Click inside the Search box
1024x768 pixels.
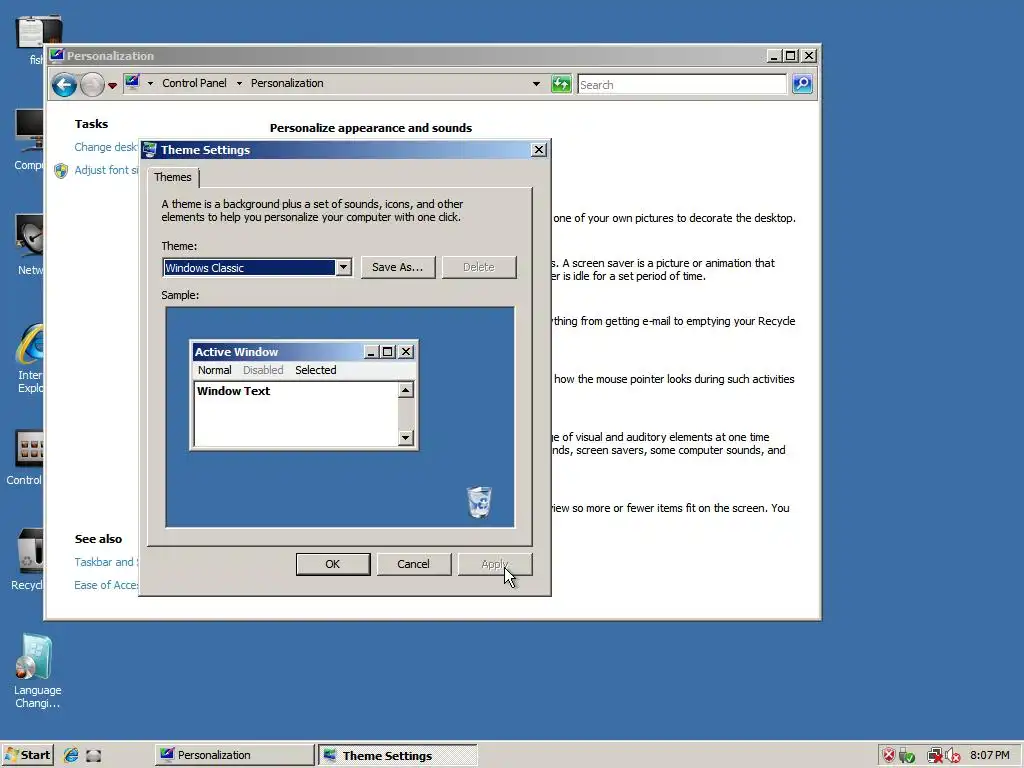point(682,84)
